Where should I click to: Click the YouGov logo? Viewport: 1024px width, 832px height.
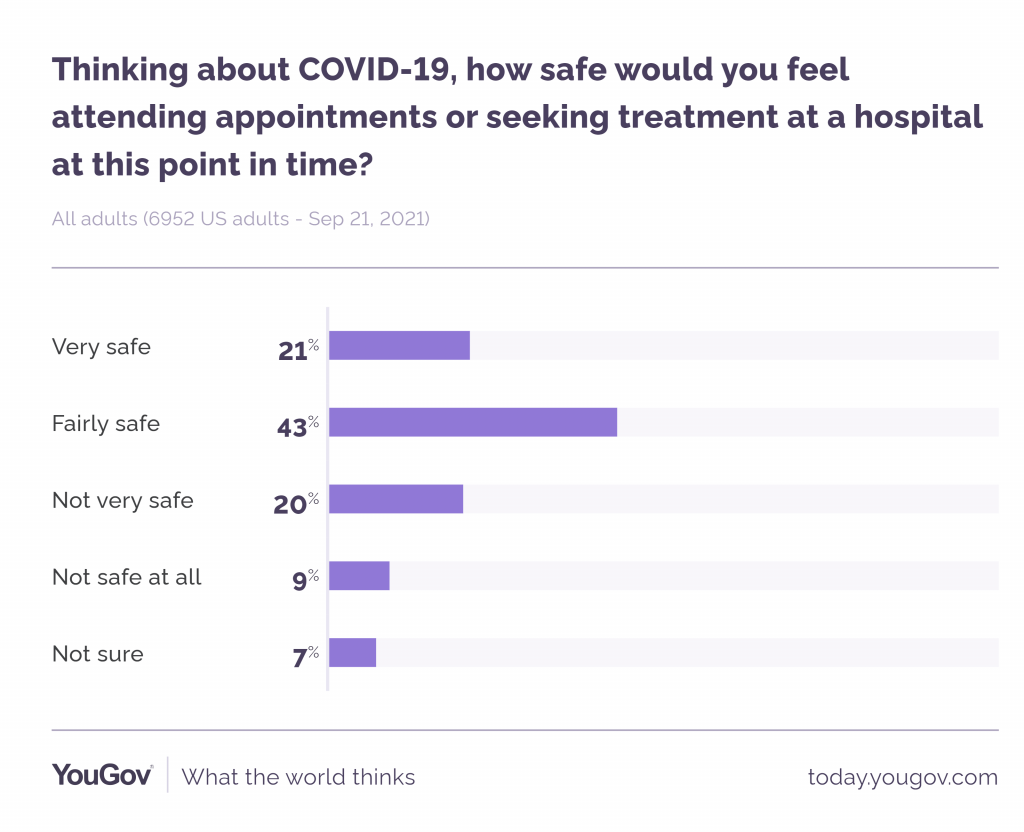pos(102,776)
